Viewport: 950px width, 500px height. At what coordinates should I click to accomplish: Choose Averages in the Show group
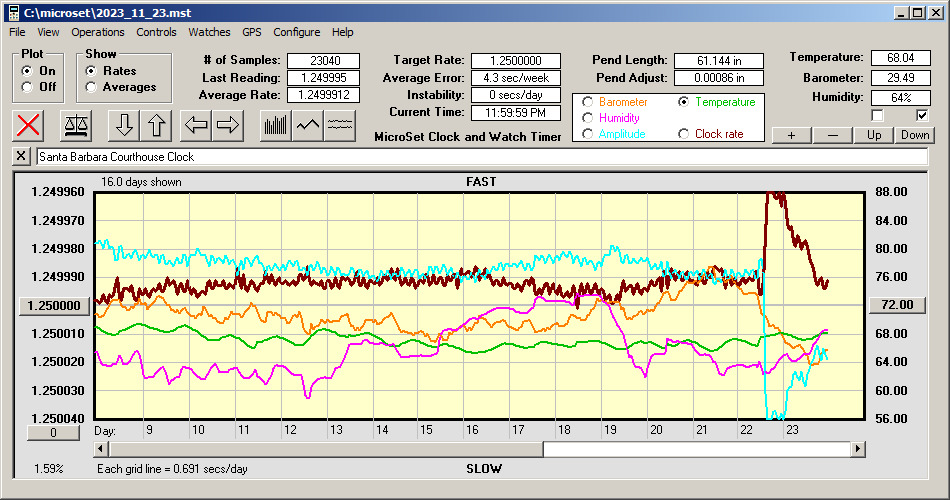(x=91, y=87)
